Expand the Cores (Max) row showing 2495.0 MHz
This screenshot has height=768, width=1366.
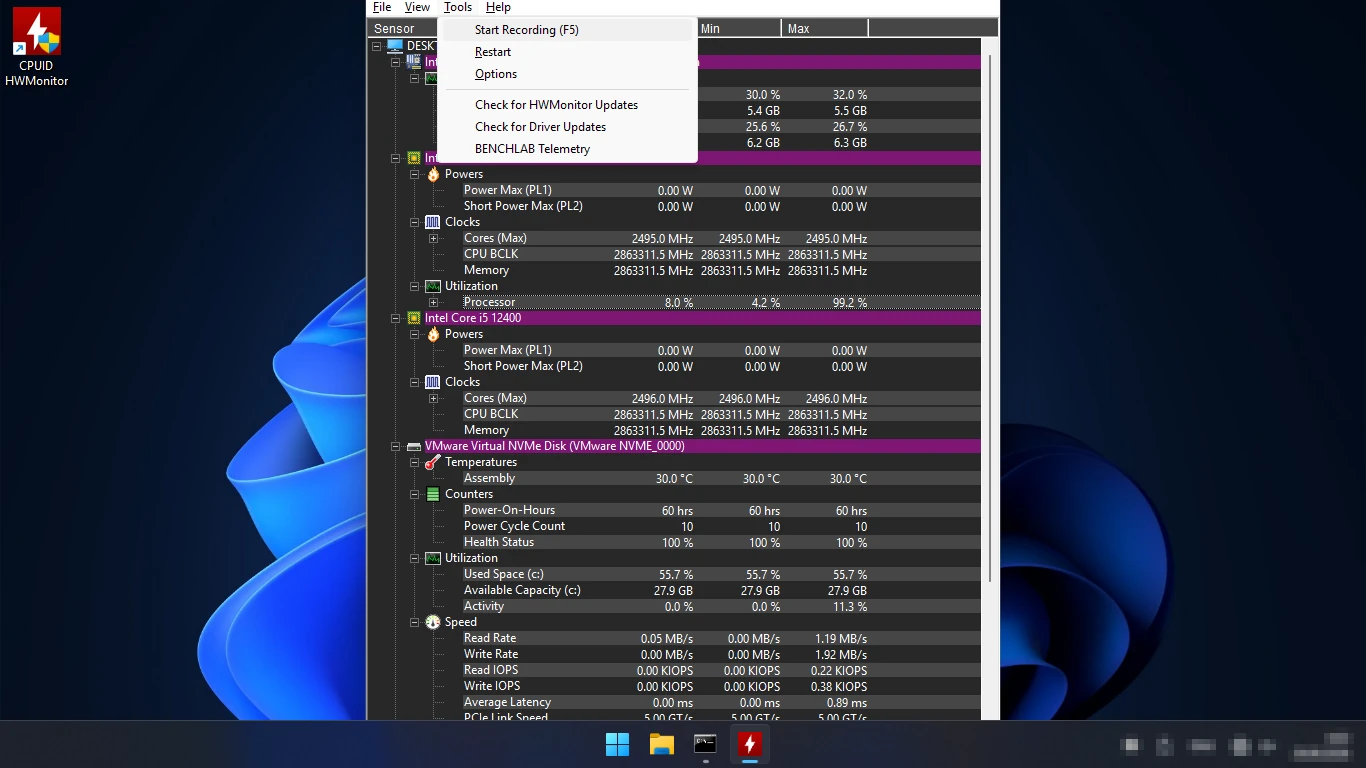pyautogui.click(x=434, y=238)
